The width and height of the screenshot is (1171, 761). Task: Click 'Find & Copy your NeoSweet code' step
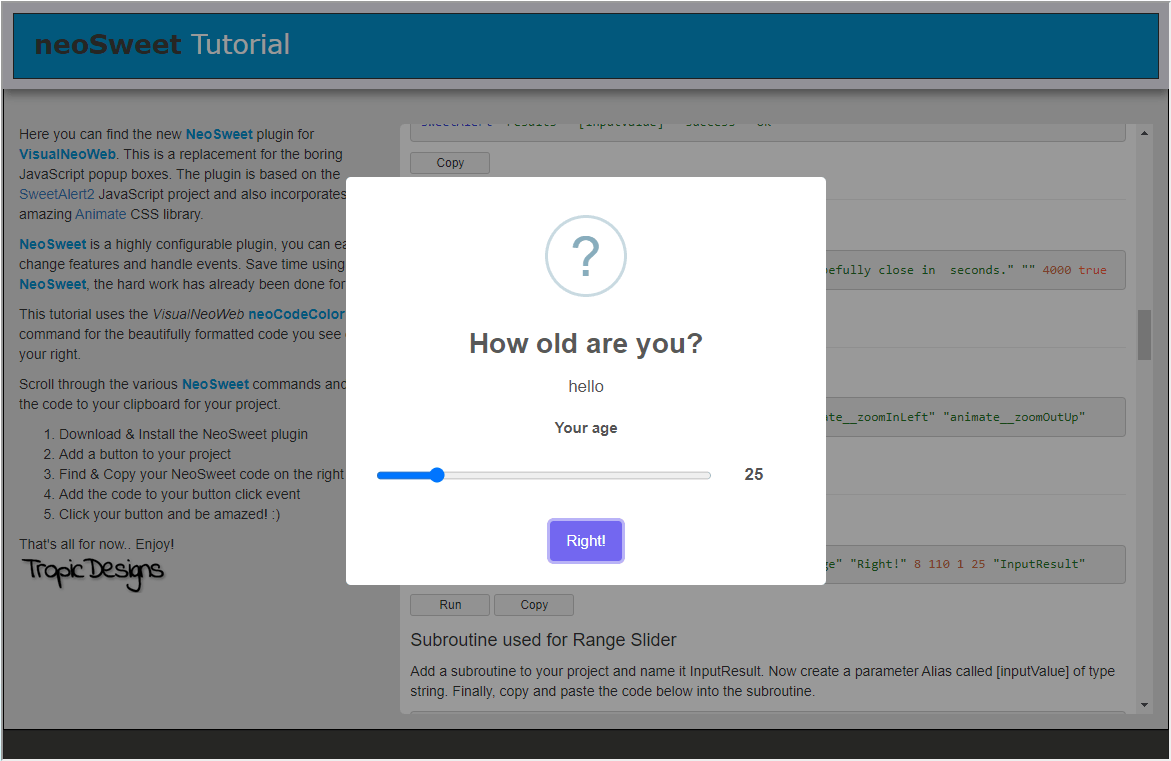click(x=201, y=474)
